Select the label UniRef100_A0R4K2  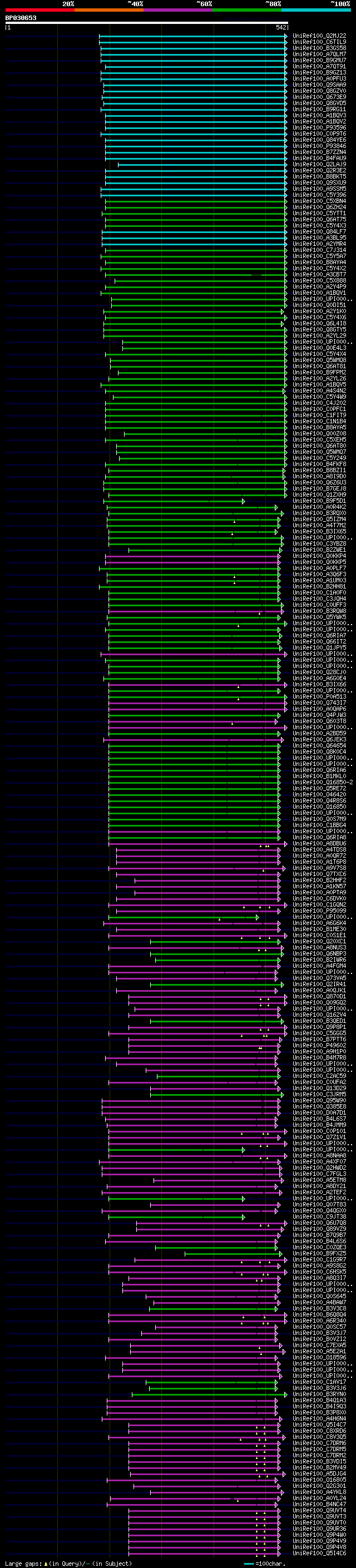319,507
